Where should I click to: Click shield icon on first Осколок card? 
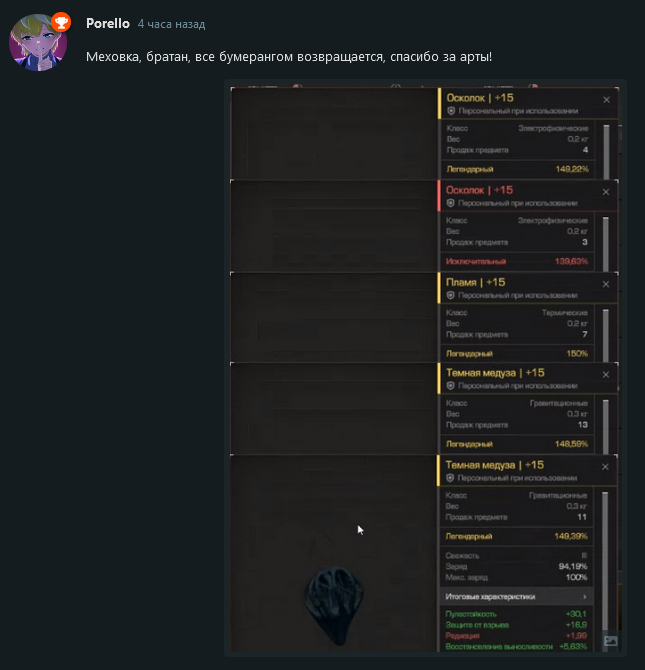point(451,111)
